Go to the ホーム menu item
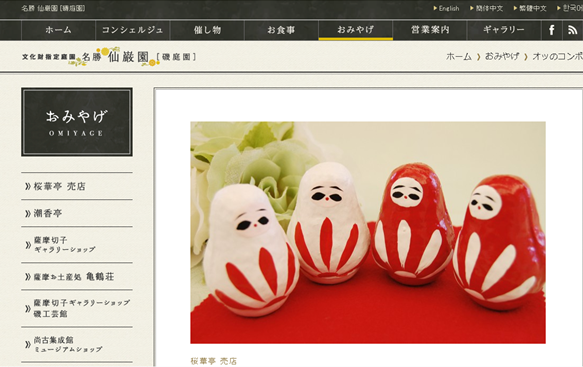The image size is (583, 367). 58,30
